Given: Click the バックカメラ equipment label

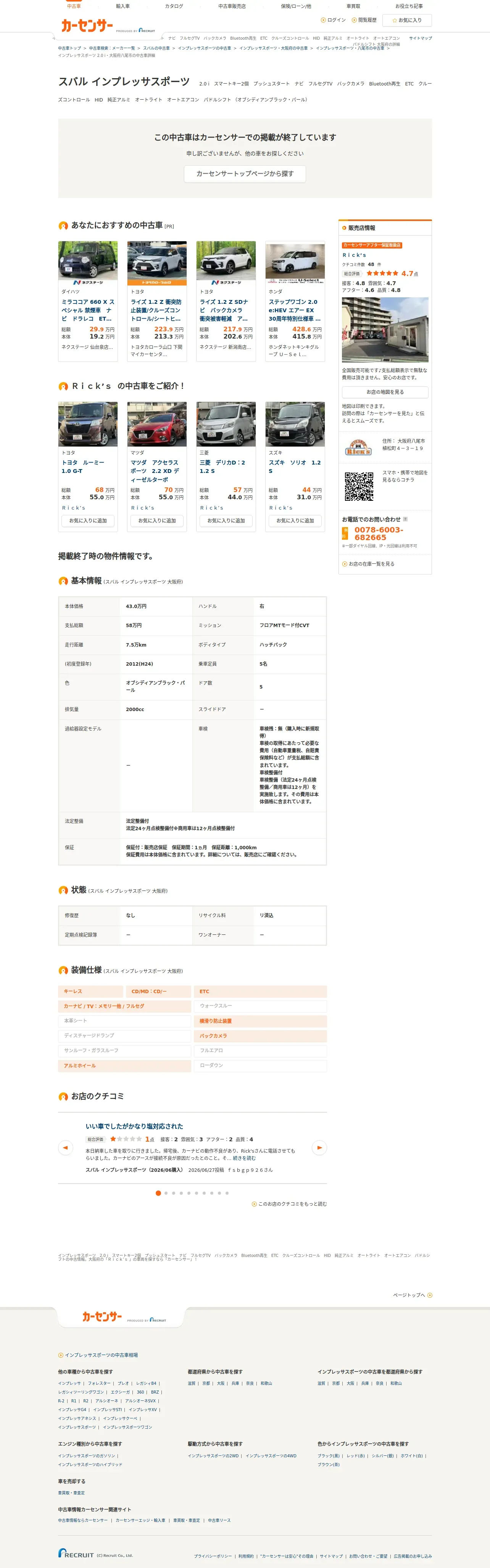Looking at the screenshot, I should pyautogui.click(x=261, y=1036).
